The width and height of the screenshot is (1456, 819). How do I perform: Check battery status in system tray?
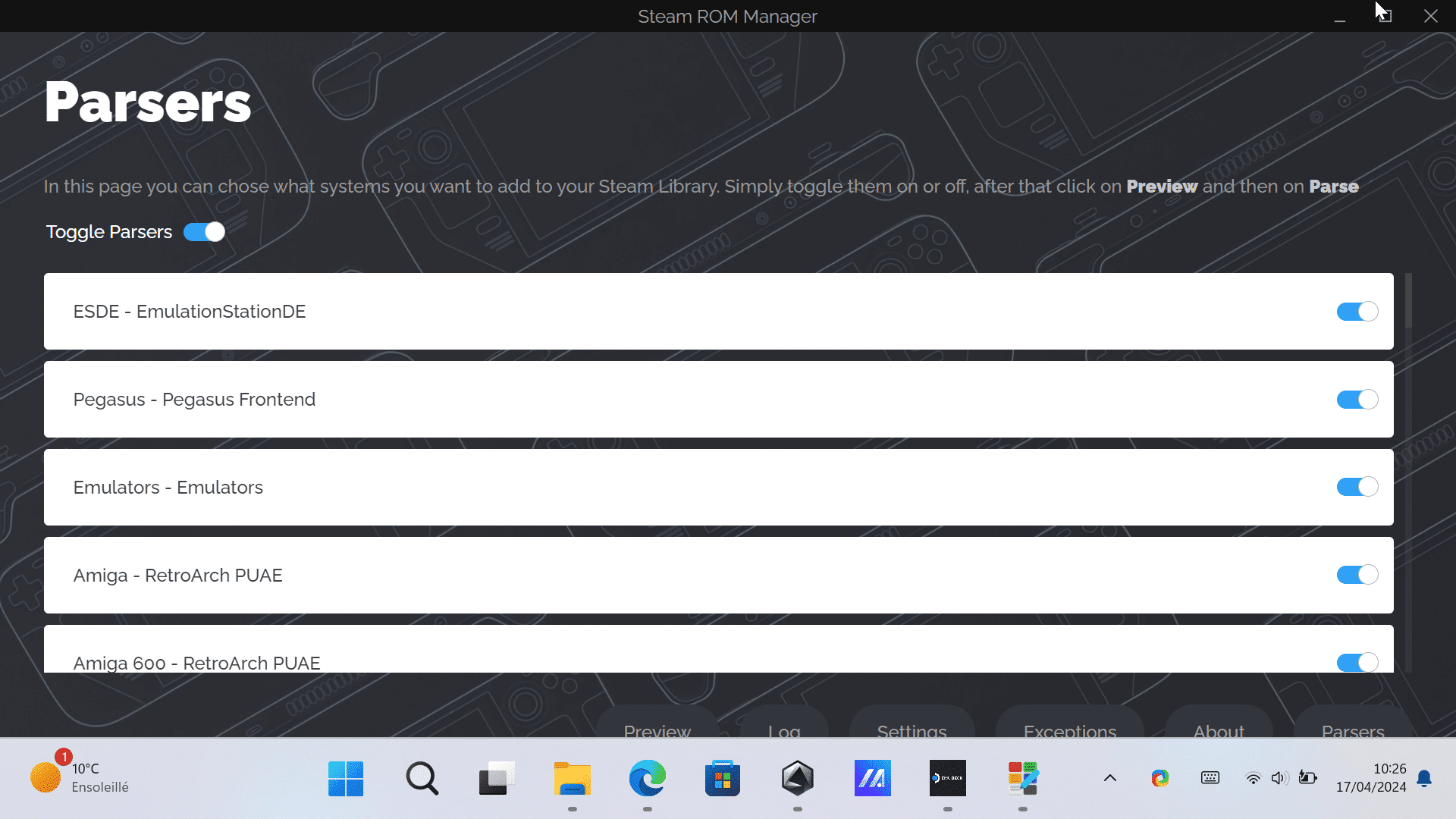pyautogui.click(x=1307, y=778)
